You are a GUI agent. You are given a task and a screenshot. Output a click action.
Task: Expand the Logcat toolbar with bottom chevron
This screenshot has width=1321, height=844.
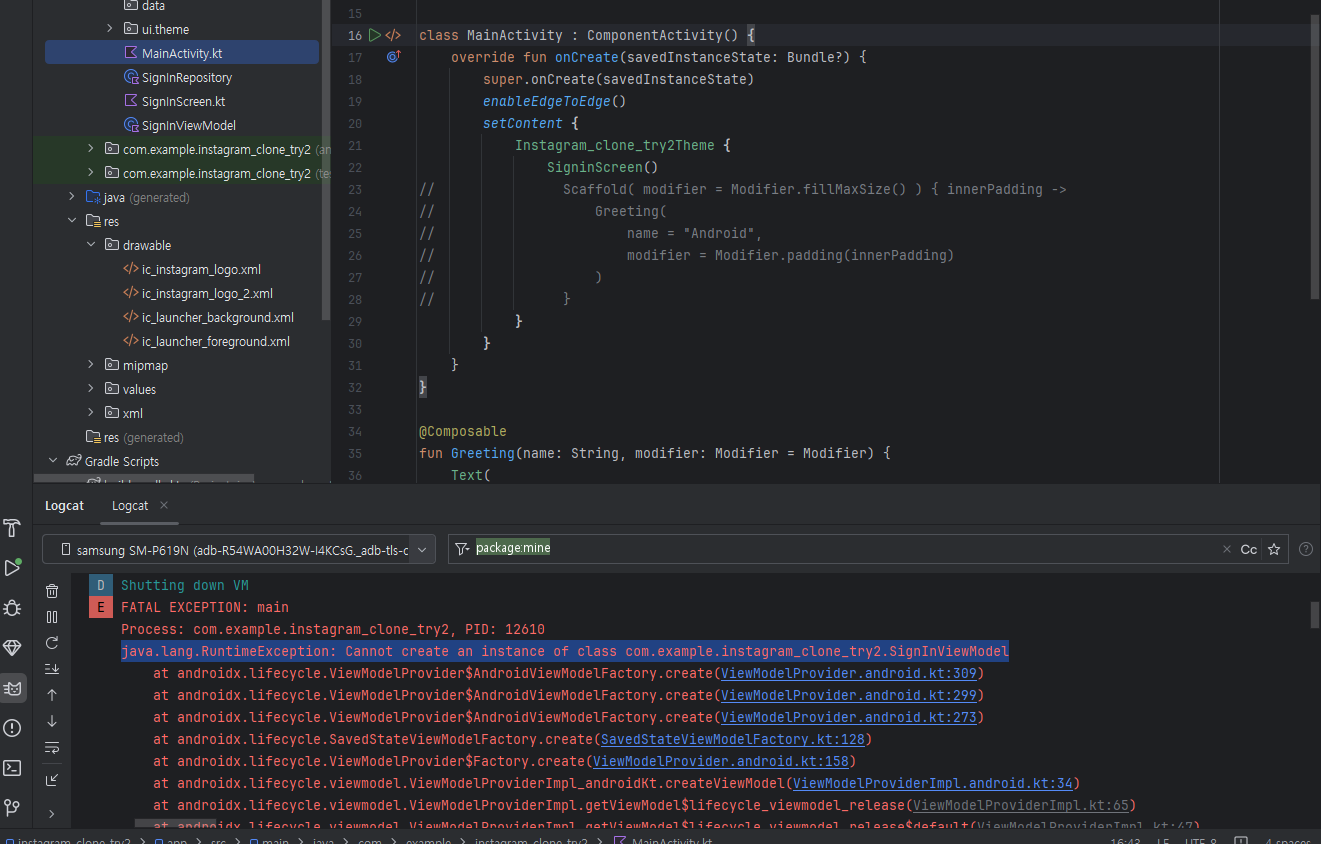[x=52, y=814]
